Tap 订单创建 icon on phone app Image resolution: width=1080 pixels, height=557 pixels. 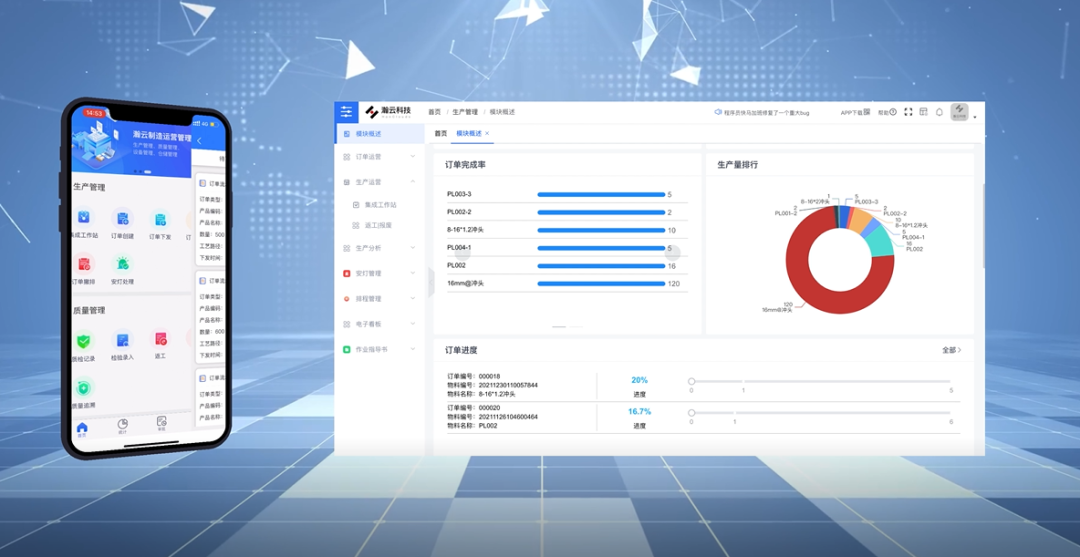point(122,219)
